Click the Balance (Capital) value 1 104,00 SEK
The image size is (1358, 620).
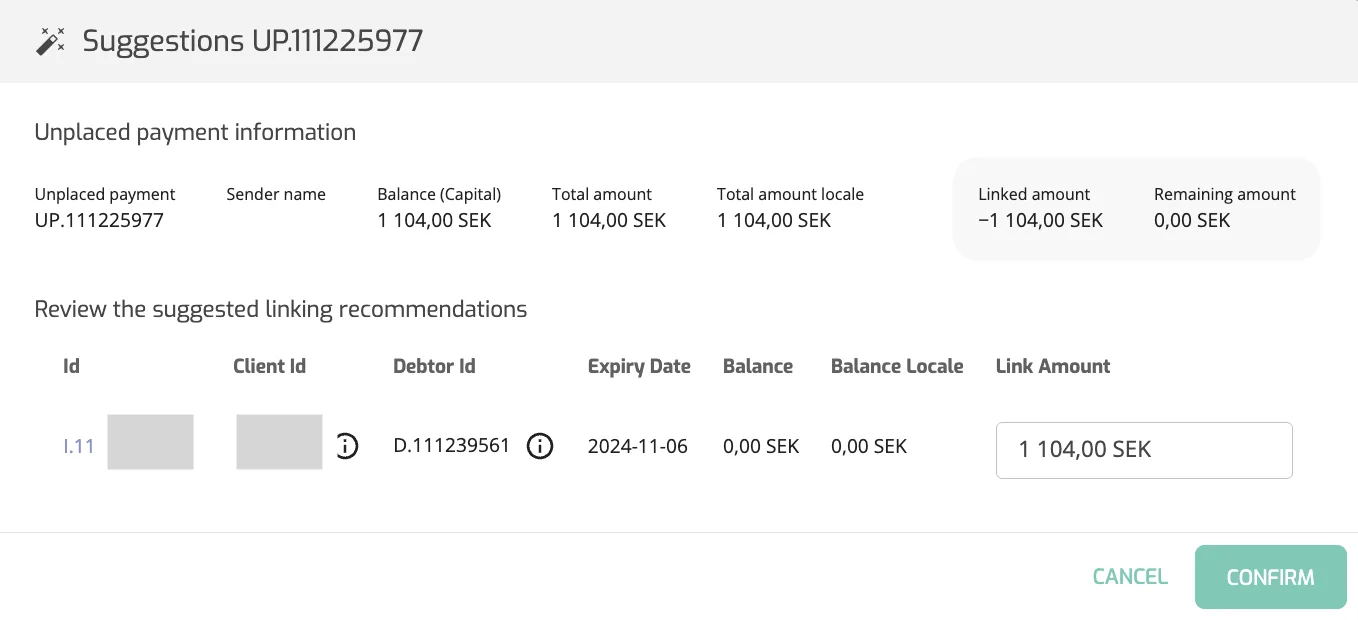click(434, 220)
